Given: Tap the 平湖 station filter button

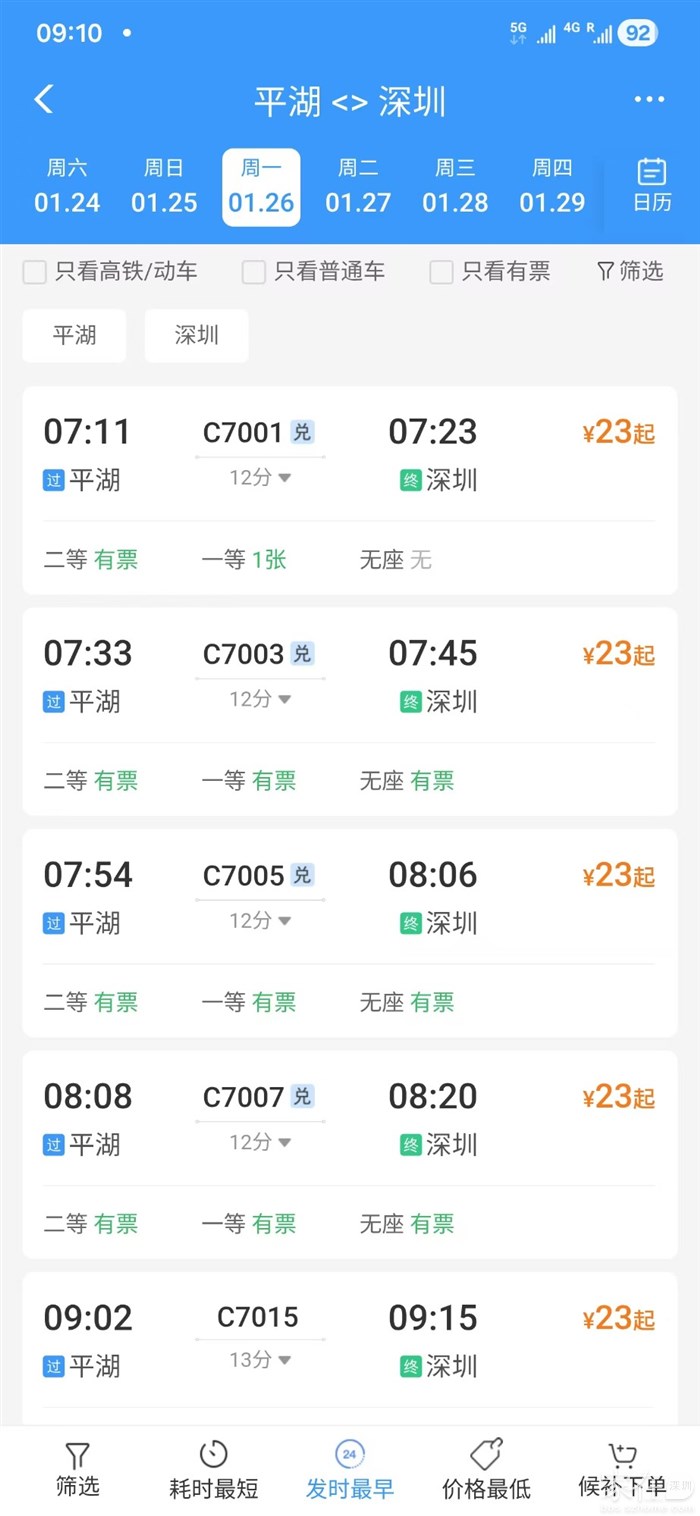Looking at the screenshot, I should 75,335.
